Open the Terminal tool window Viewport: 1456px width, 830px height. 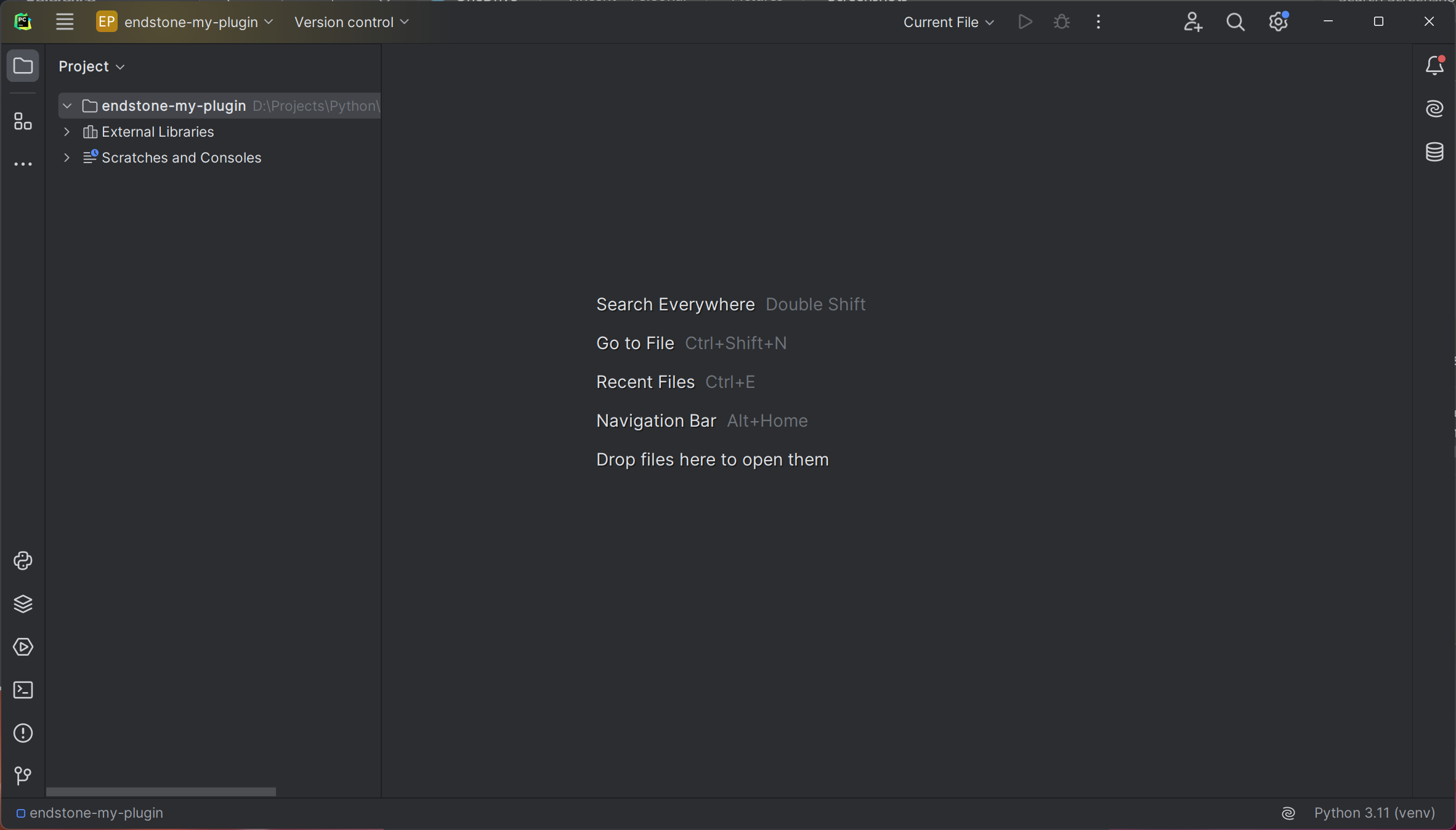[x=22, y=690]
